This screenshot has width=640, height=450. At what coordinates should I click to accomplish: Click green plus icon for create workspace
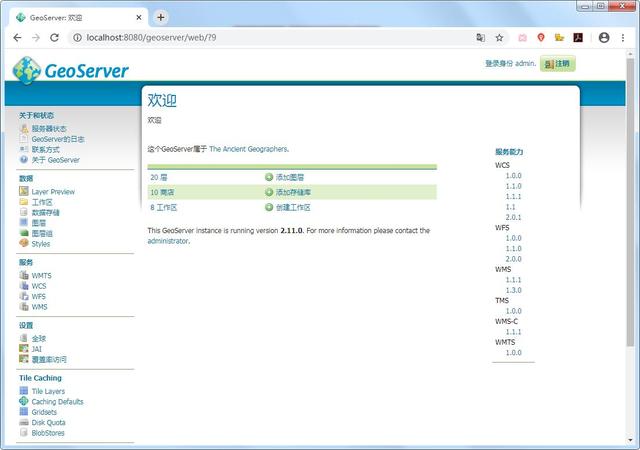269,207
